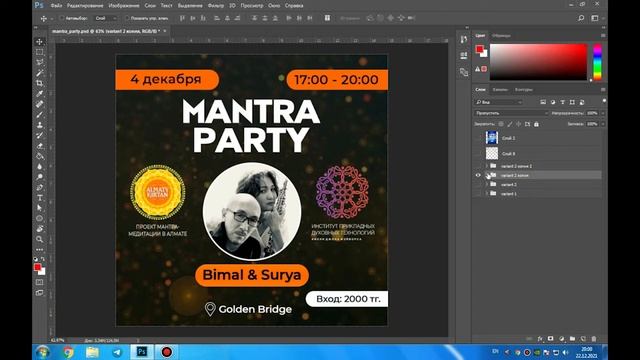Select the Ellipse shape tool

tap(40, 218)
